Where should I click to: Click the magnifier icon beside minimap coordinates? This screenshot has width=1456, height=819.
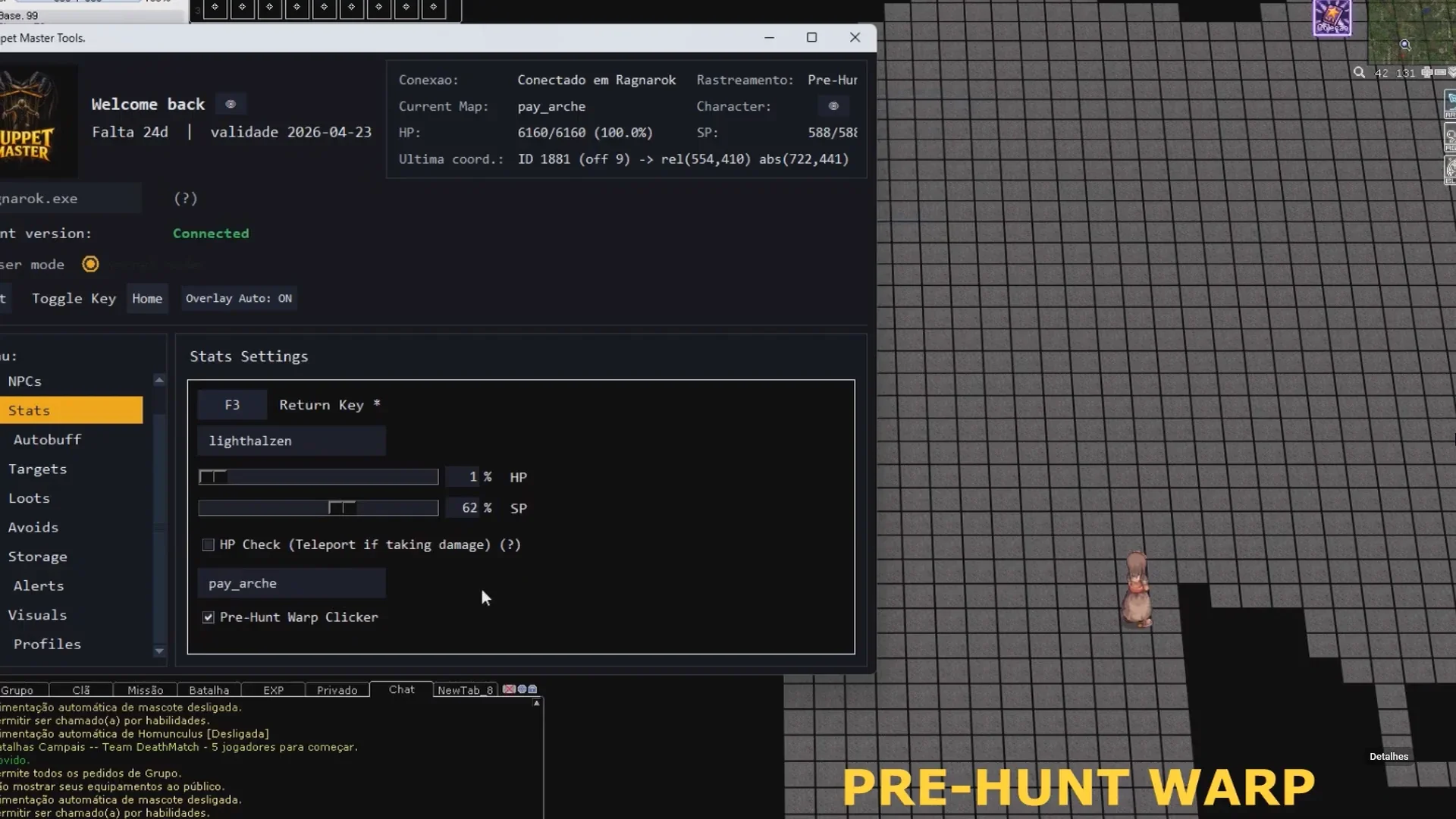coord(1359,73)
